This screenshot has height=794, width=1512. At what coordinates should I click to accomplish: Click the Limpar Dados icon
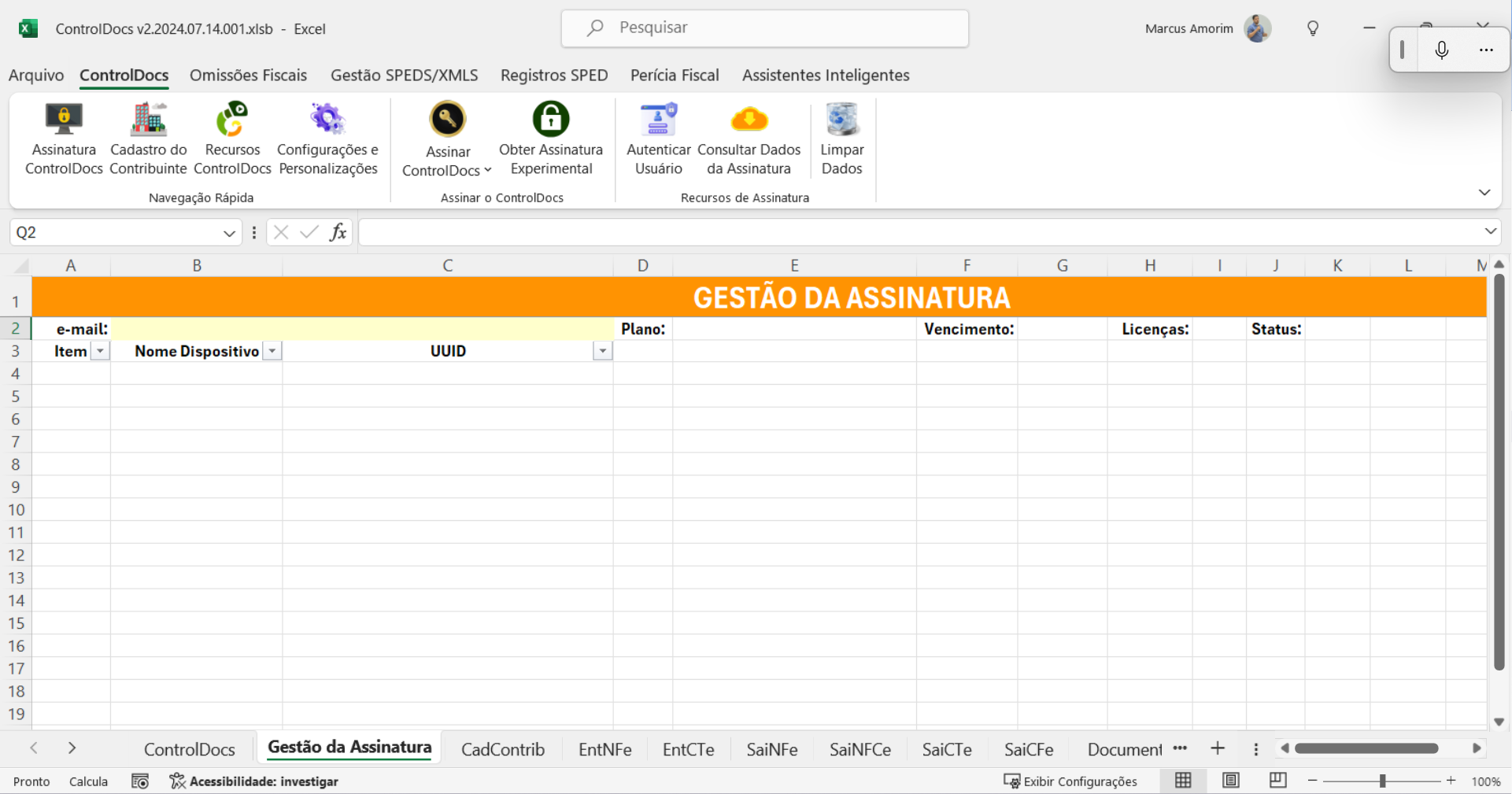(x=841, y=120)
